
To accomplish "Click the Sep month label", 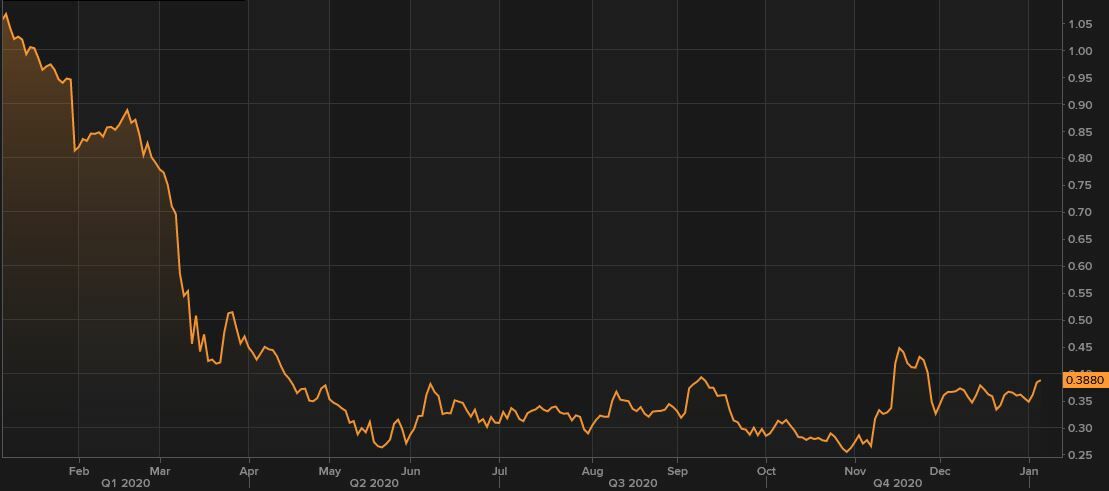I will [x=678, y=470].
